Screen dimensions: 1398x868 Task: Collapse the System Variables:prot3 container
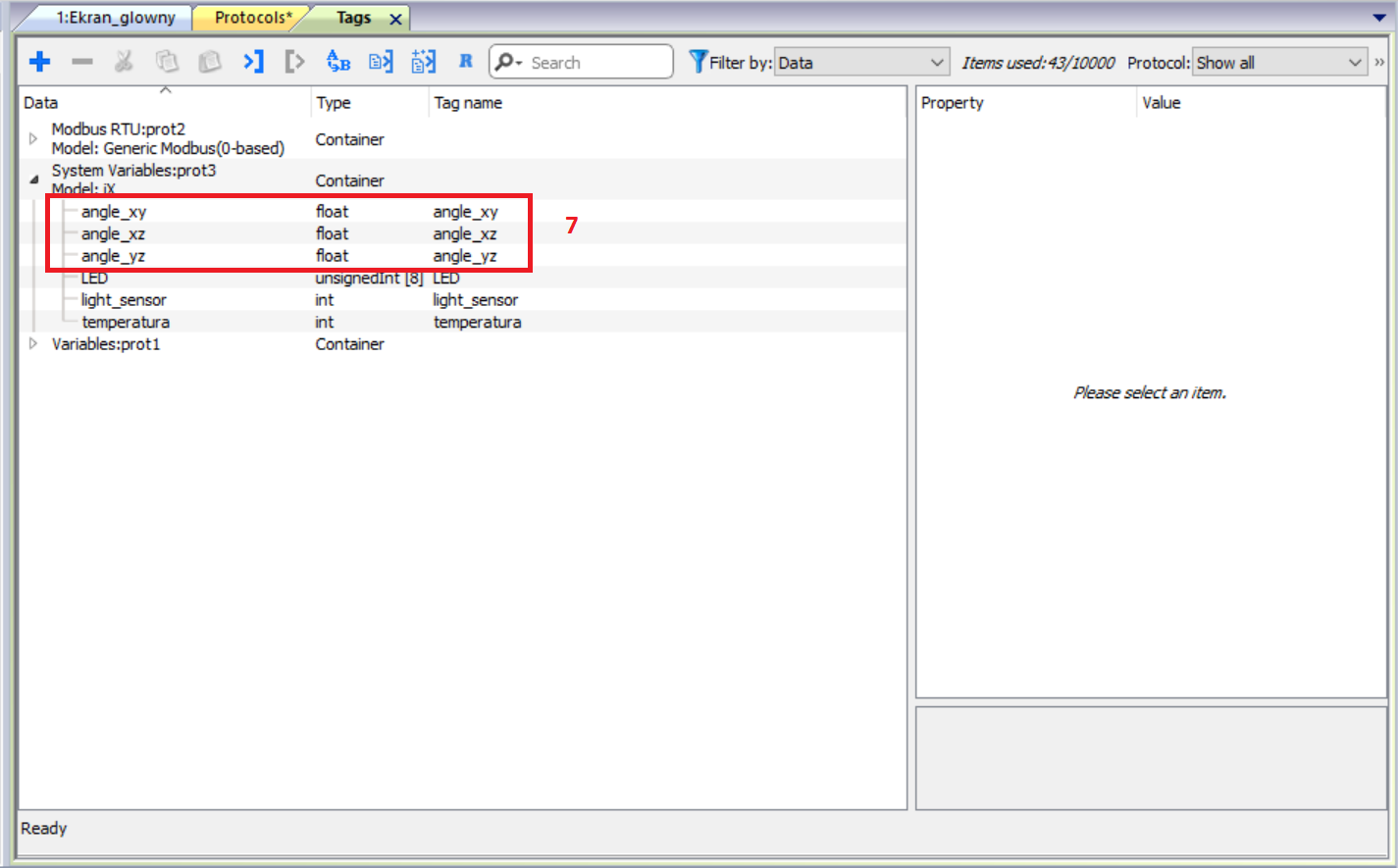click(33, 179)
